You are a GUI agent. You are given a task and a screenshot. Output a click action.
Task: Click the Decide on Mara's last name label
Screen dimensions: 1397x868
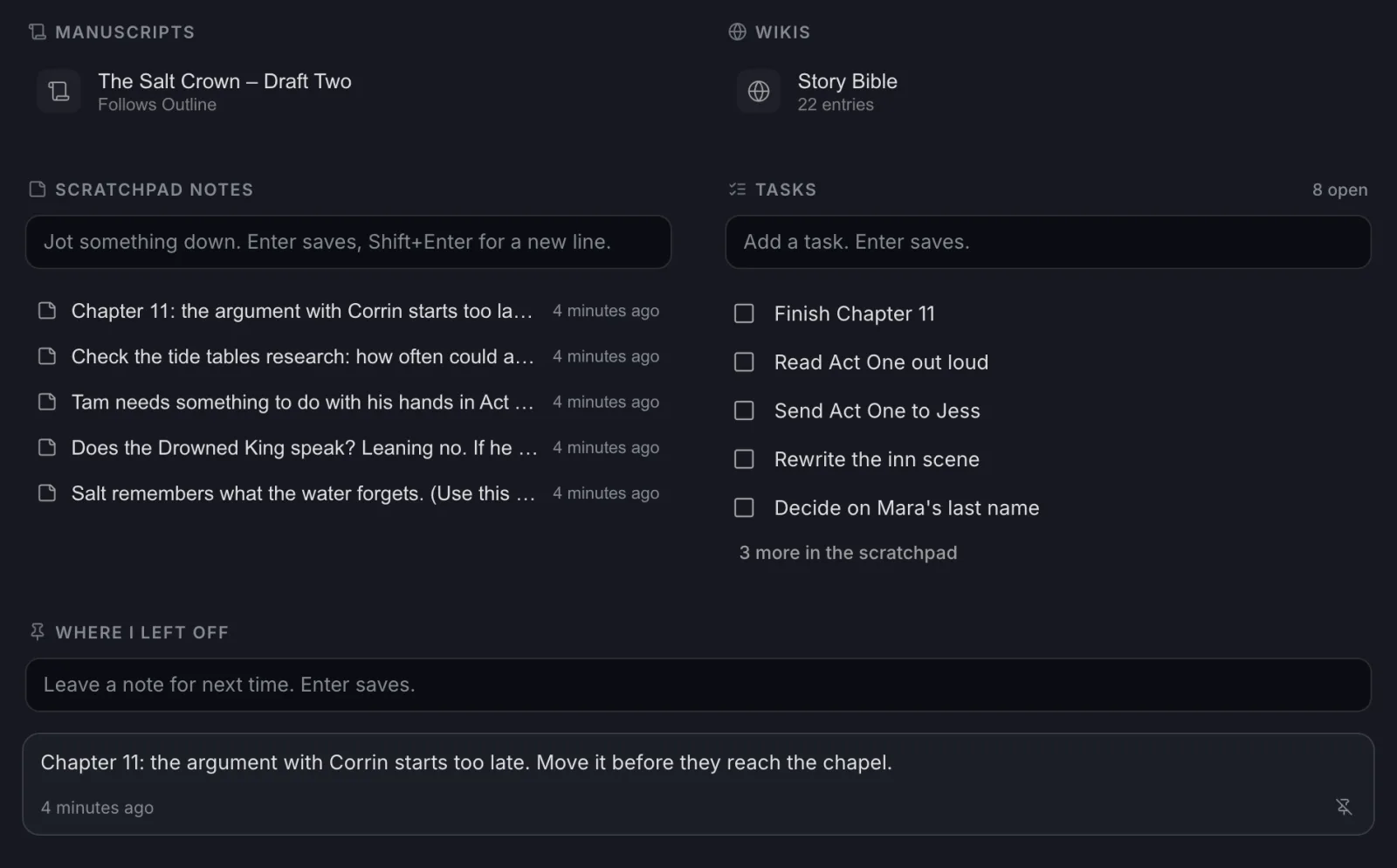(x=906, y=508)
